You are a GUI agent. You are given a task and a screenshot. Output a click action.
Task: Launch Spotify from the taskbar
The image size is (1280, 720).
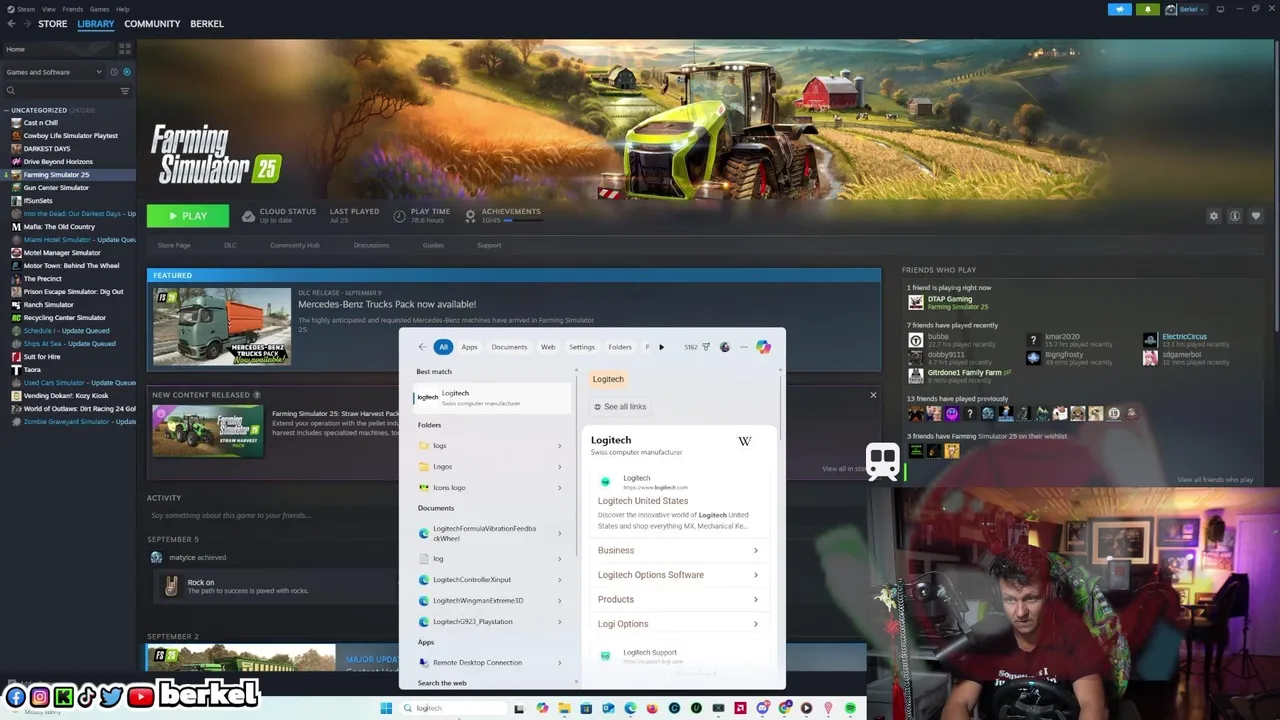(850, 708)
